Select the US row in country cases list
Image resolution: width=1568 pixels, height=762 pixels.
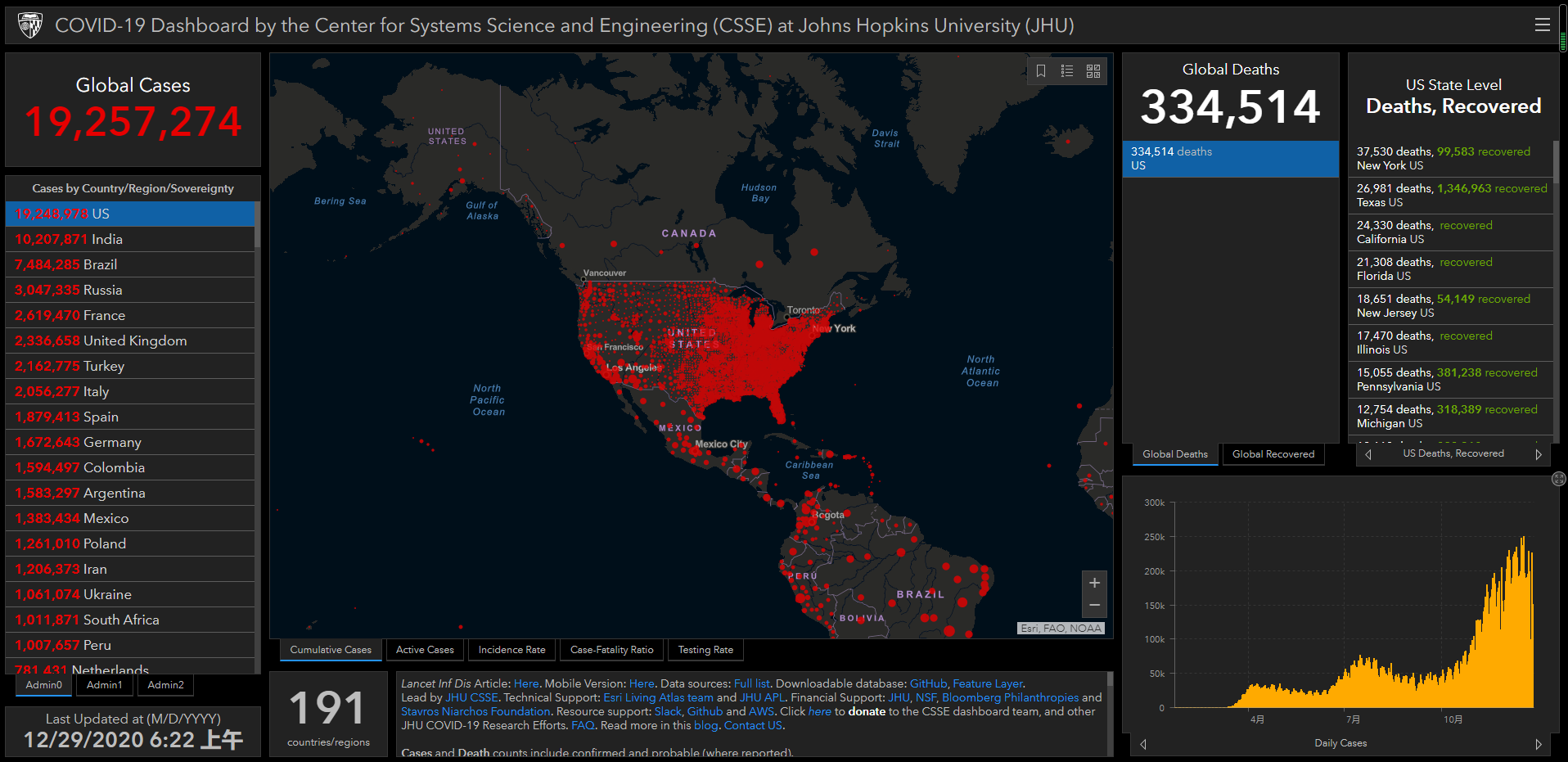click(x=130, y=214)
